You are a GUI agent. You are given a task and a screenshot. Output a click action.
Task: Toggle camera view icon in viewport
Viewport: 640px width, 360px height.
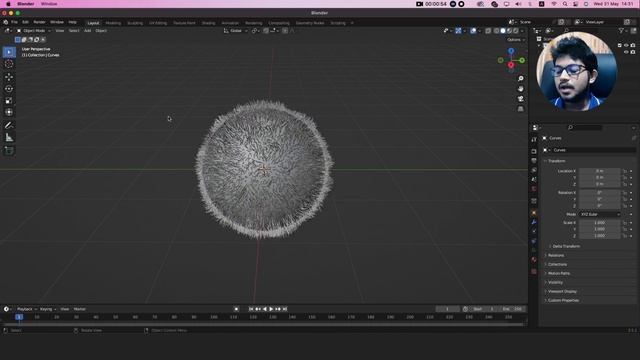tap(520, 99)
